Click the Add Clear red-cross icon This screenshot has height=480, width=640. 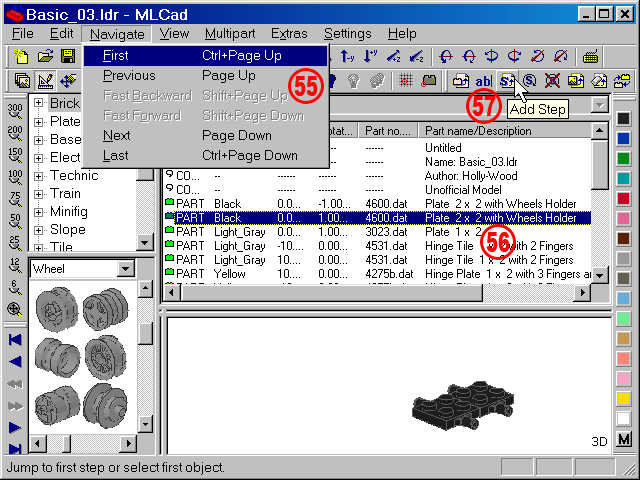pyautogui.click(x=552, y=81)
